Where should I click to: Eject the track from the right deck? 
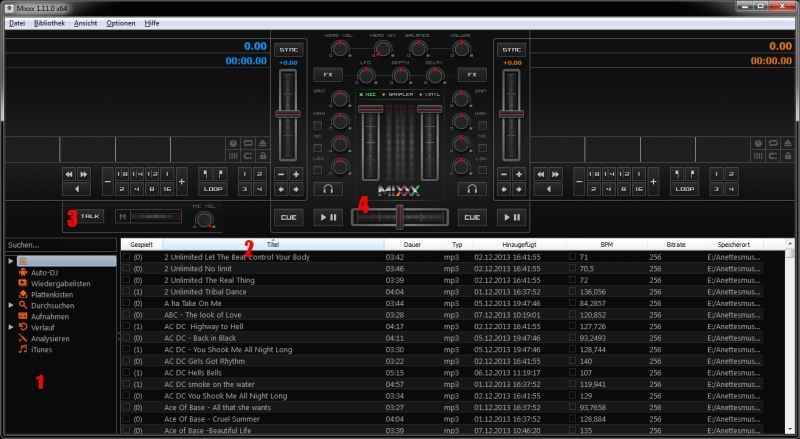(788, 143)
